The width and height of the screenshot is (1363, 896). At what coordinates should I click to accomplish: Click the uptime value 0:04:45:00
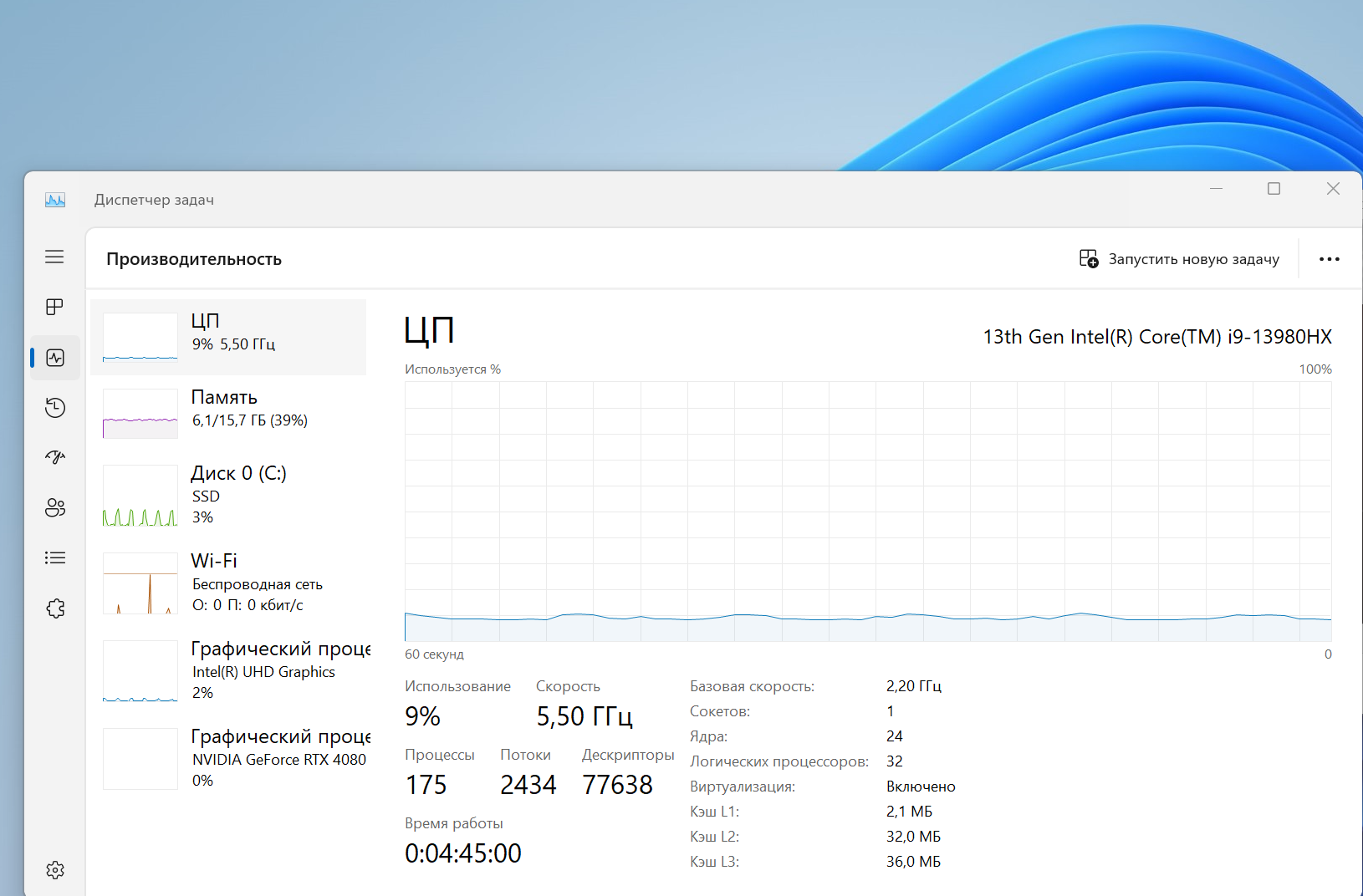[x=463, y=853]
